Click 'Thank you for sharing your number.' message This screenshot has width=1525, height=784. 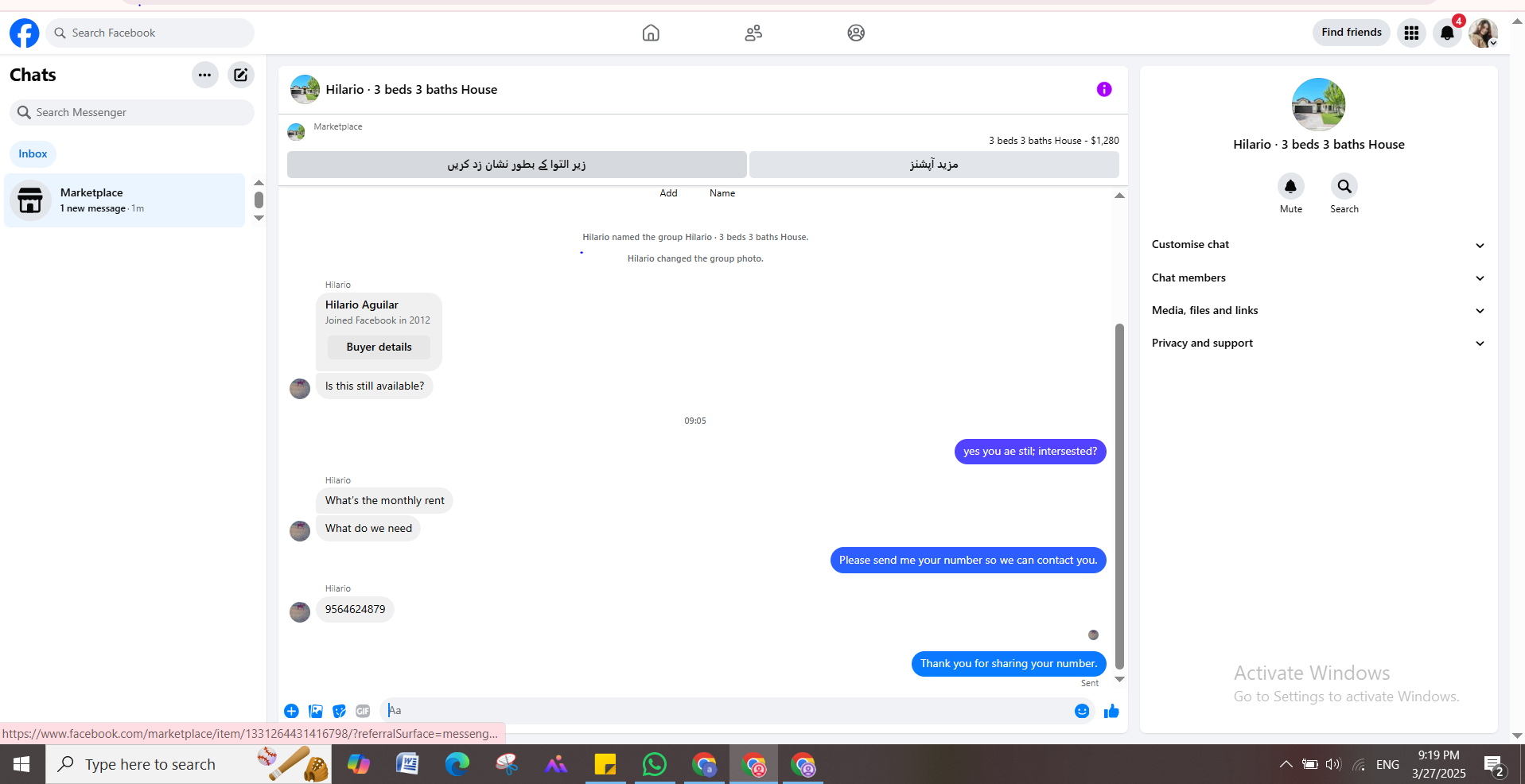pos(1009,664)
